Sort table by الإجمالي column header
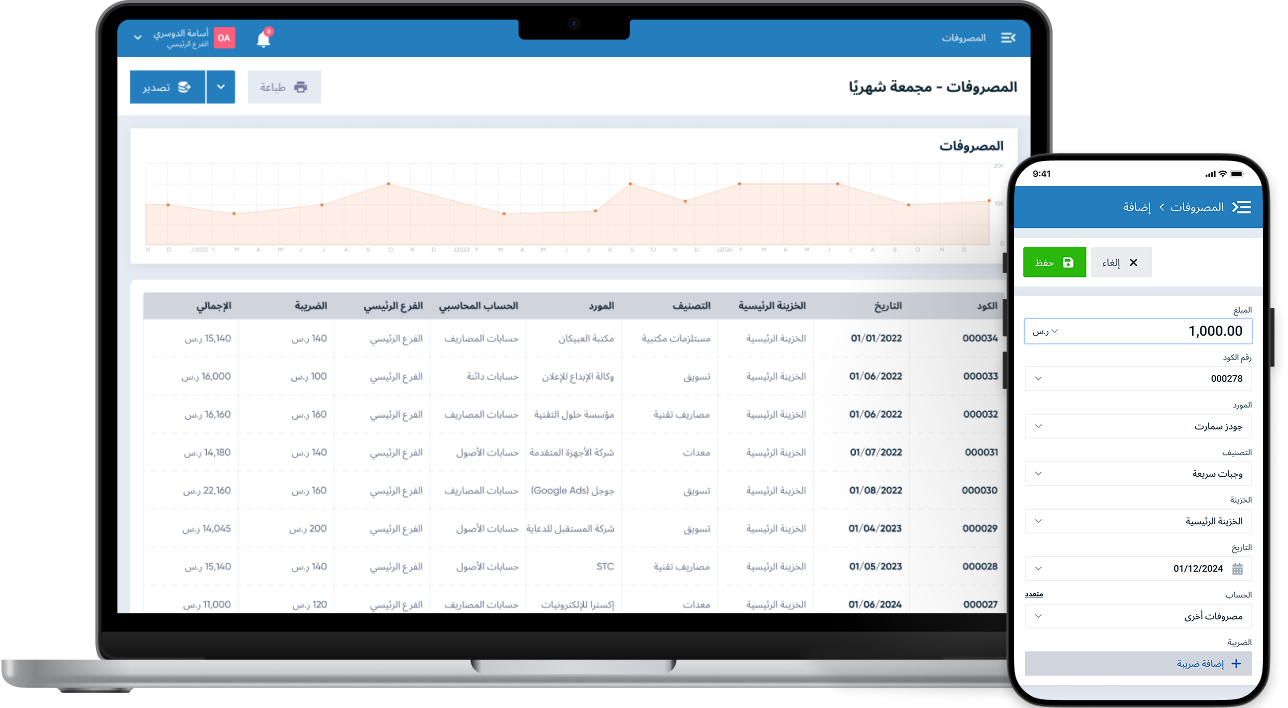Image resolution: width=1288 pixels, height=708 pixels. pyautogui.click(x=216, y=306)
